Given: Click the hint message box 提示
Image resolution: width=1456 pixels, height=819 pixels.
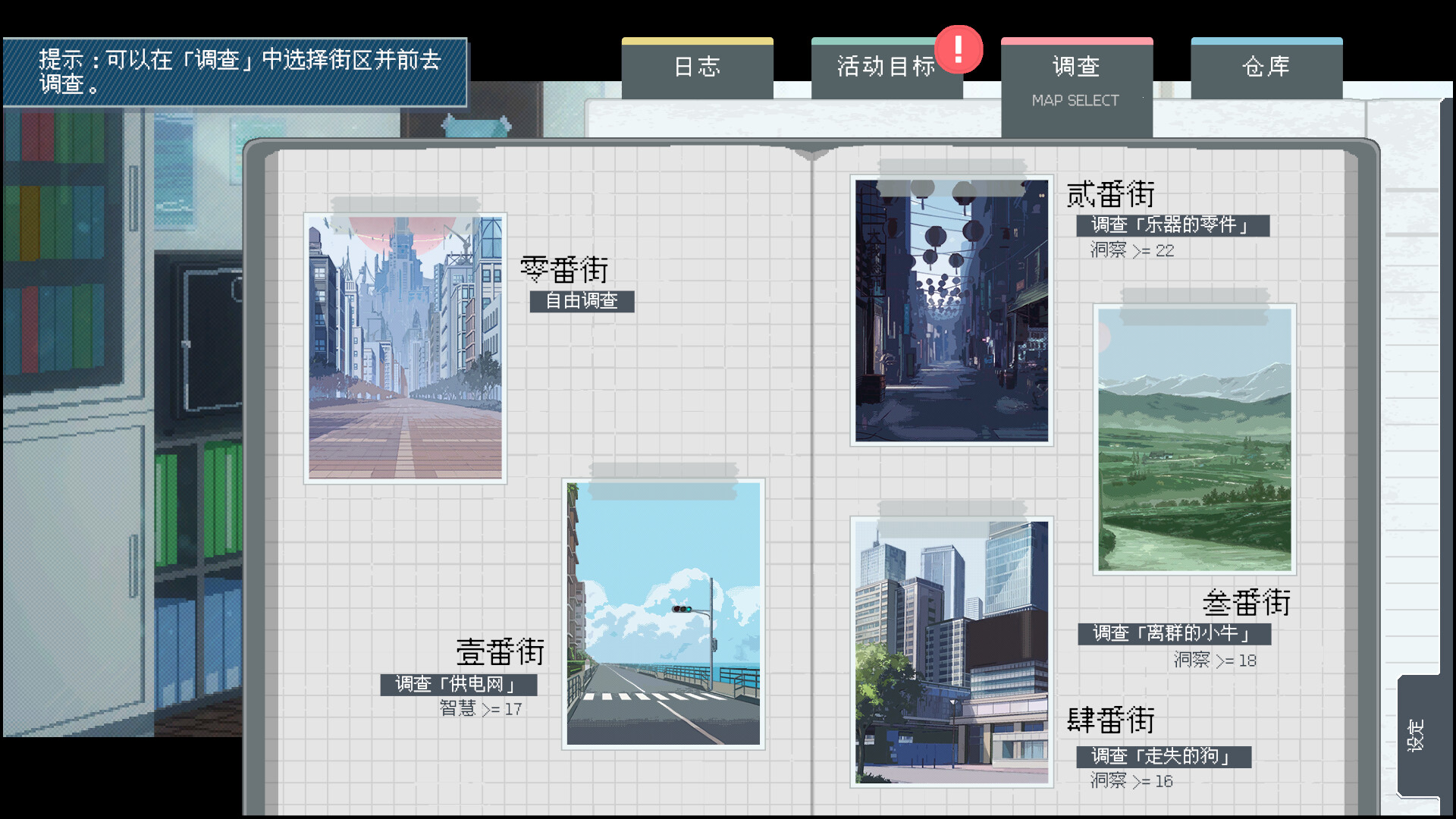Looking at the screenshot, I should (x=234, y=72).
